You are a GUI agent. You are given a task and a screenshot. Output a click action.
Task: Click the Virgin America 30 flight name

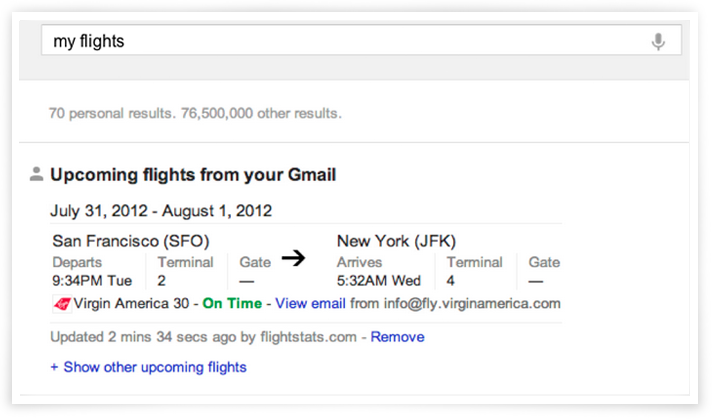133,303
